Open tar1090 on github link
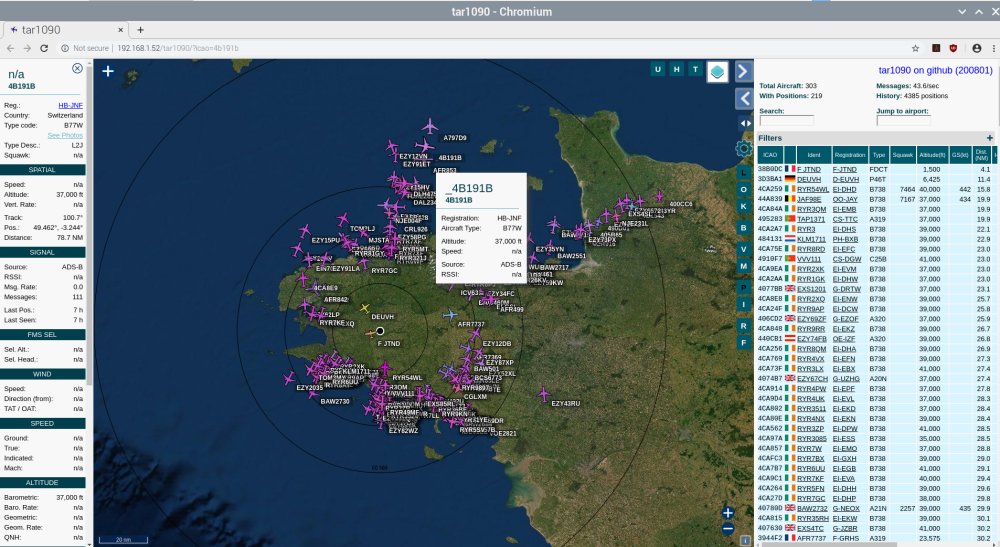This screenshot has width=1000, height=547. pyautogui.click(x=935, y=70)
